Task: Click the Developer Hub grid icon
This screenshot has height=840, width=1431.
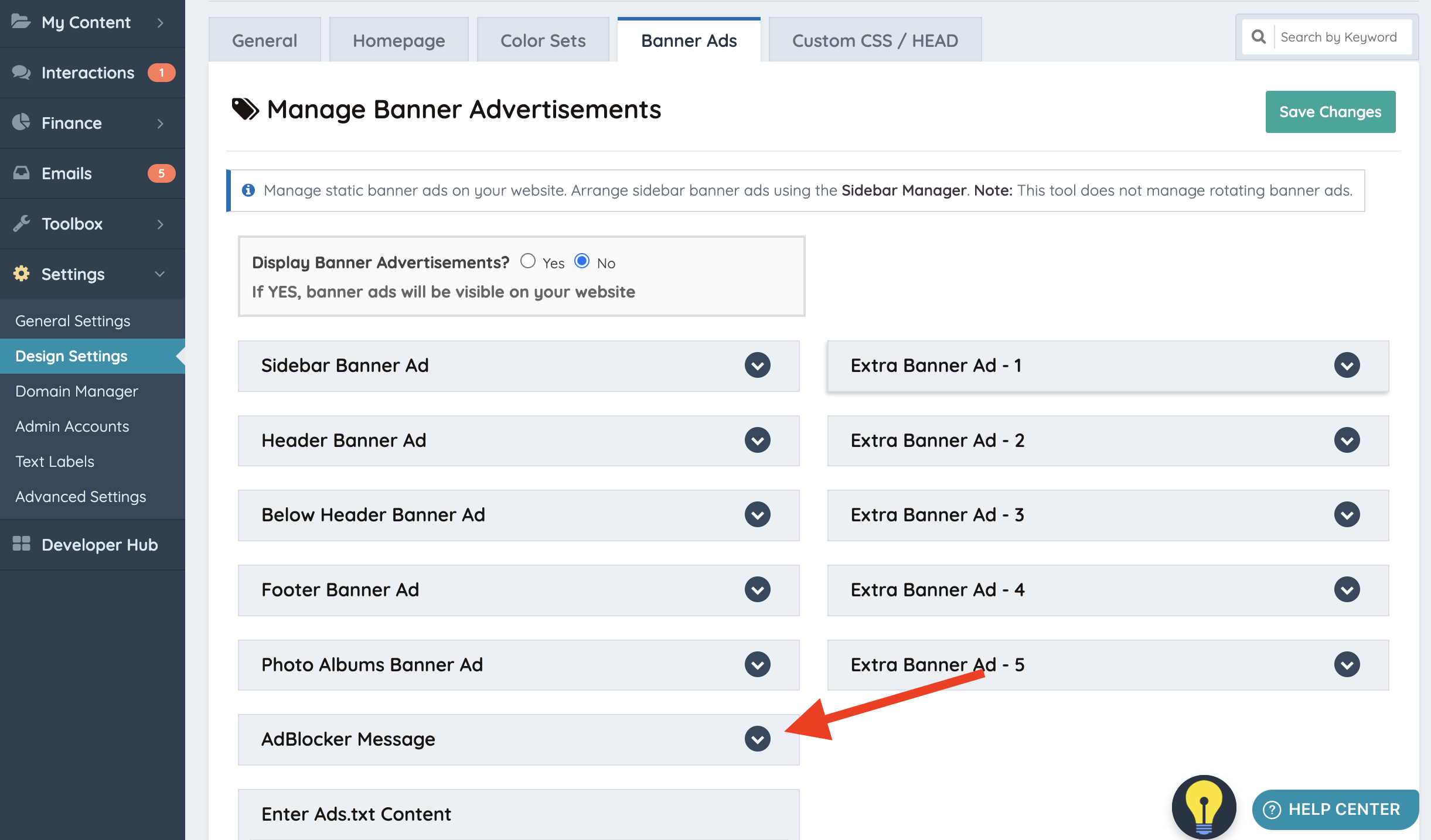Action: coord(22,544)
